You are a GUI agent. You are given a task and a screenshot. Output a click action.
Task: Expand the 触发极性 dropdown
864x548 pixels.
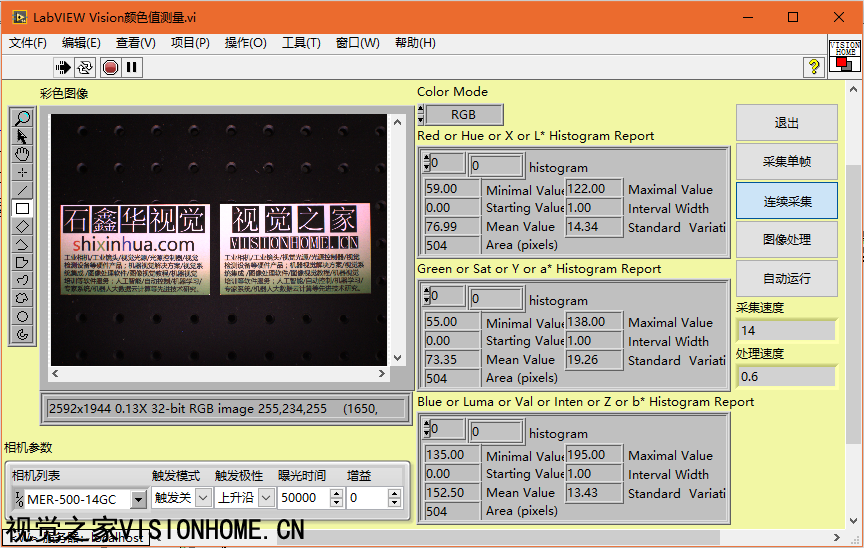[266, 497]
